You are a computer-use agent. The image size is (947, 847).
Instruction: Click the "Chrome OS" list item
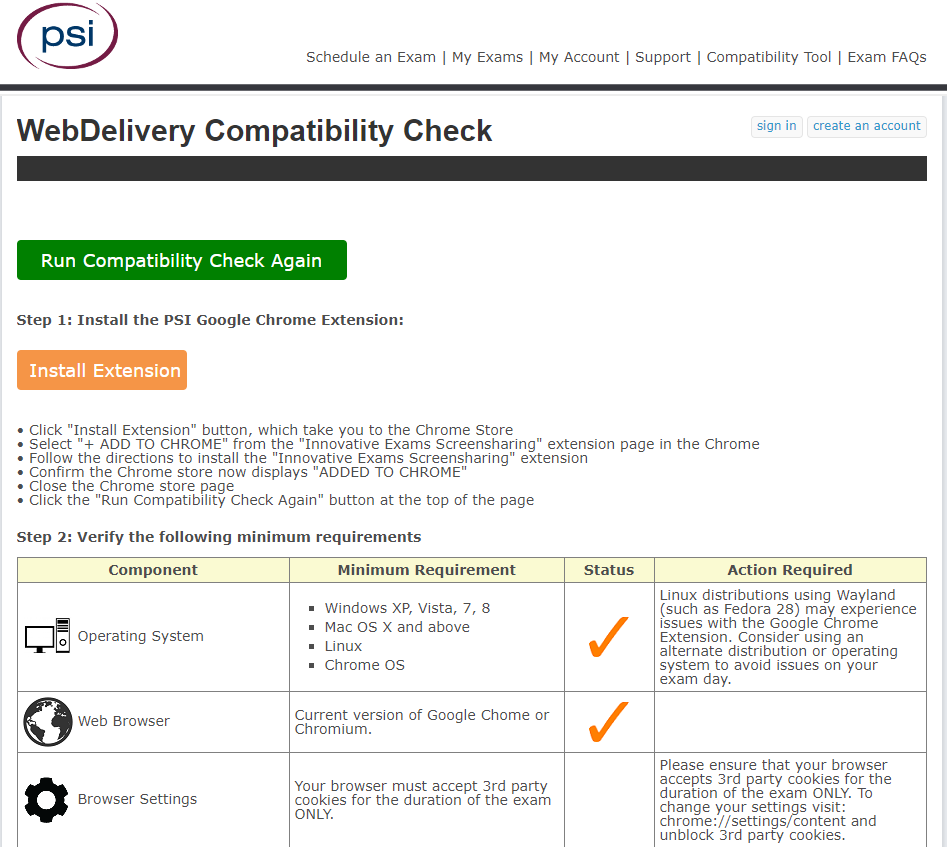coord(364,665)
